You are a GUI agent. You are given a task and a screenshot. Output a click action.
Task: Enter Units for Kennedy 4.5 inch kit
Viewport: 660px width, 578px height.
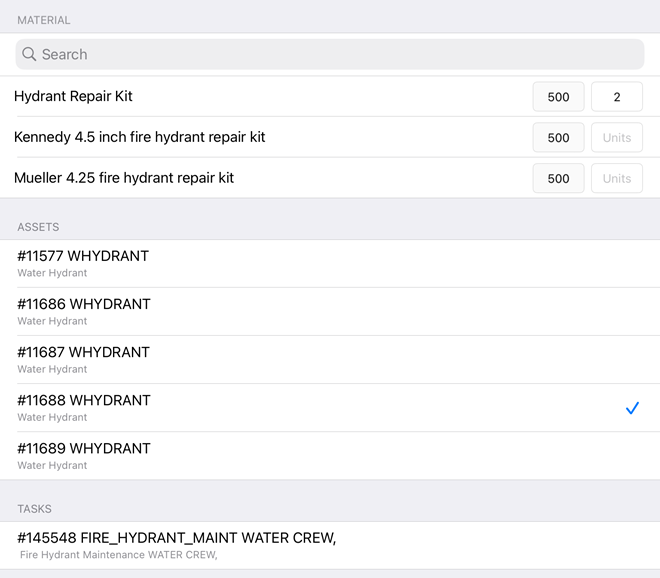(x=617, y=138)
